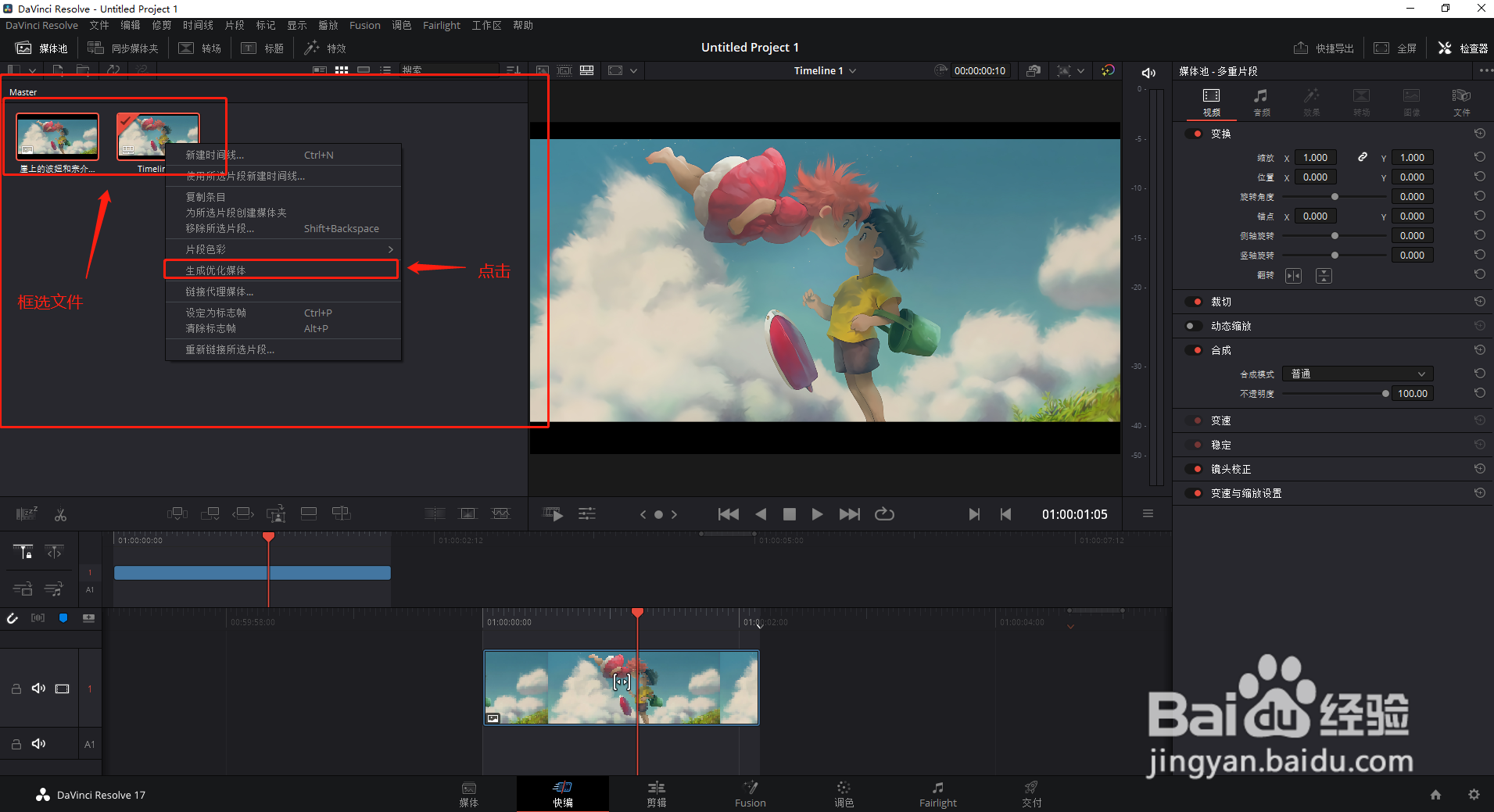
Task: Stop playback
Action: tap(789, 514)
